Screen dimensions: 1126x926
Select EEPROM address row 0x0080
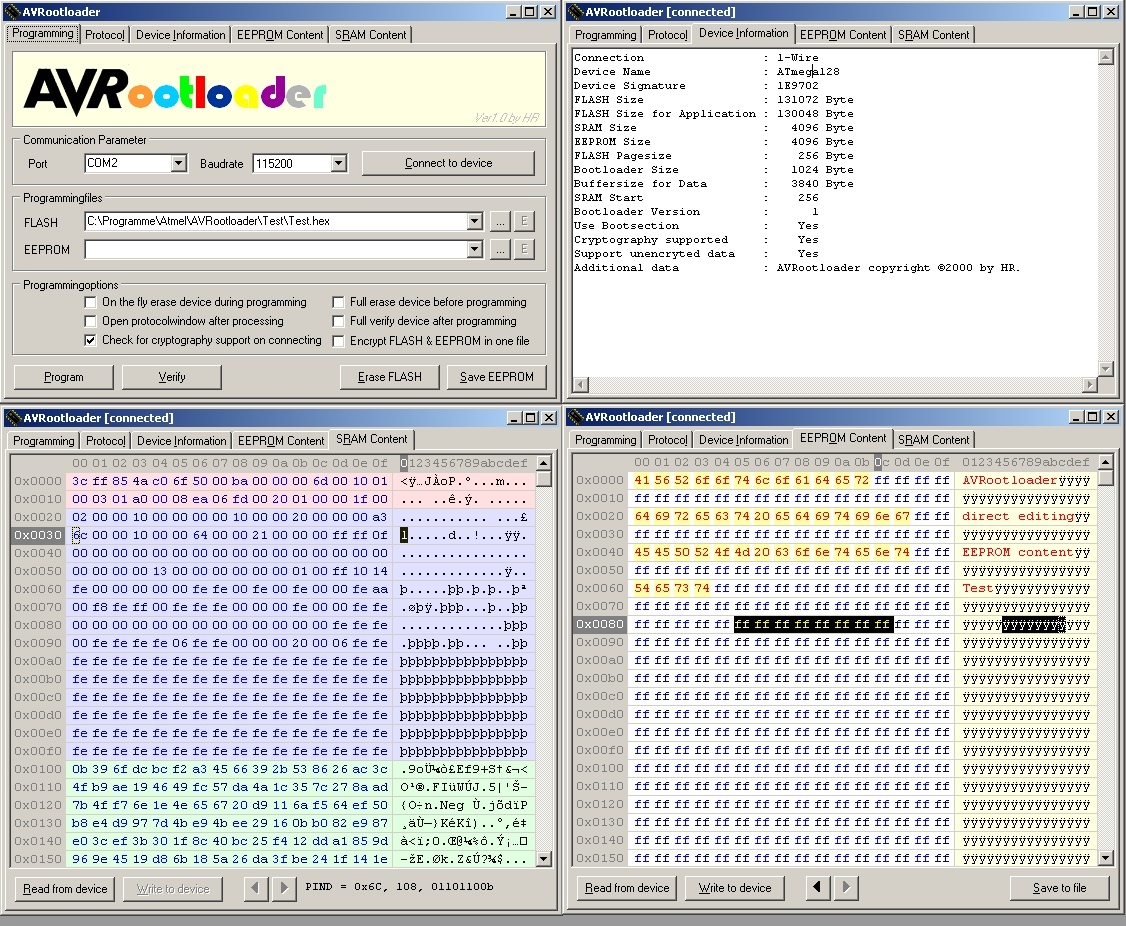point(600,624)
